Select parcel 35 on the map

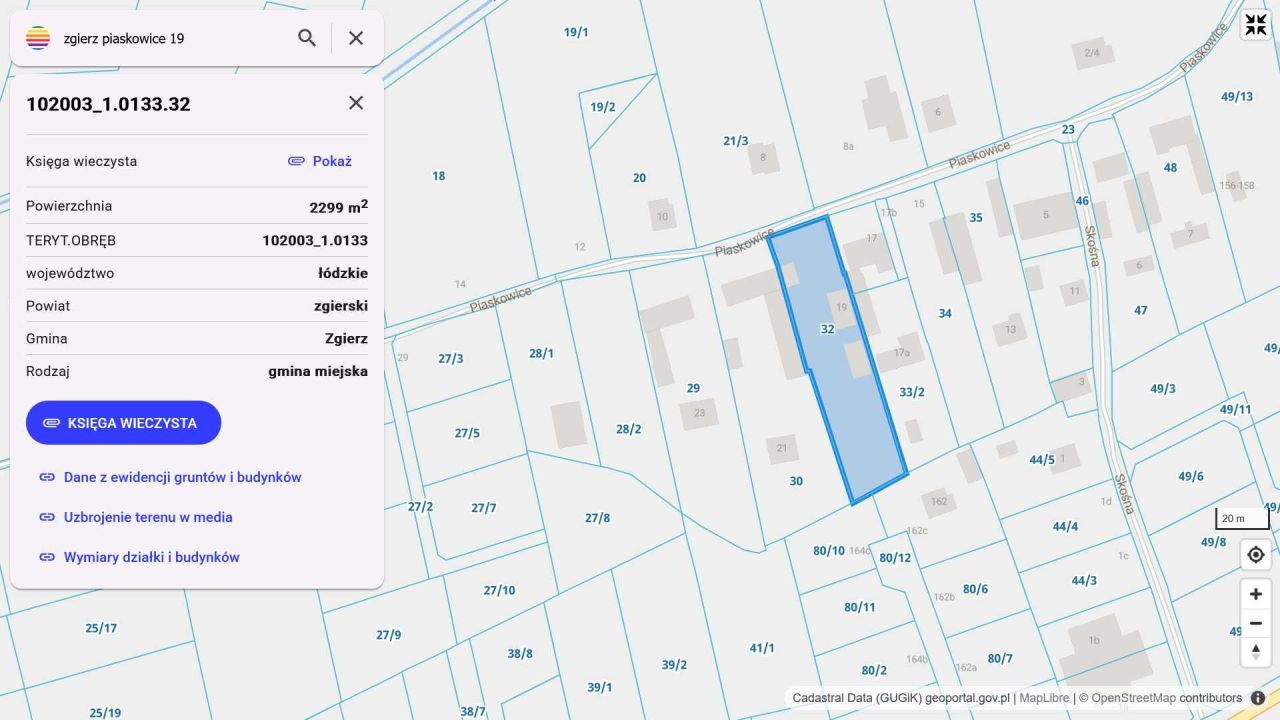pos(976,217)
